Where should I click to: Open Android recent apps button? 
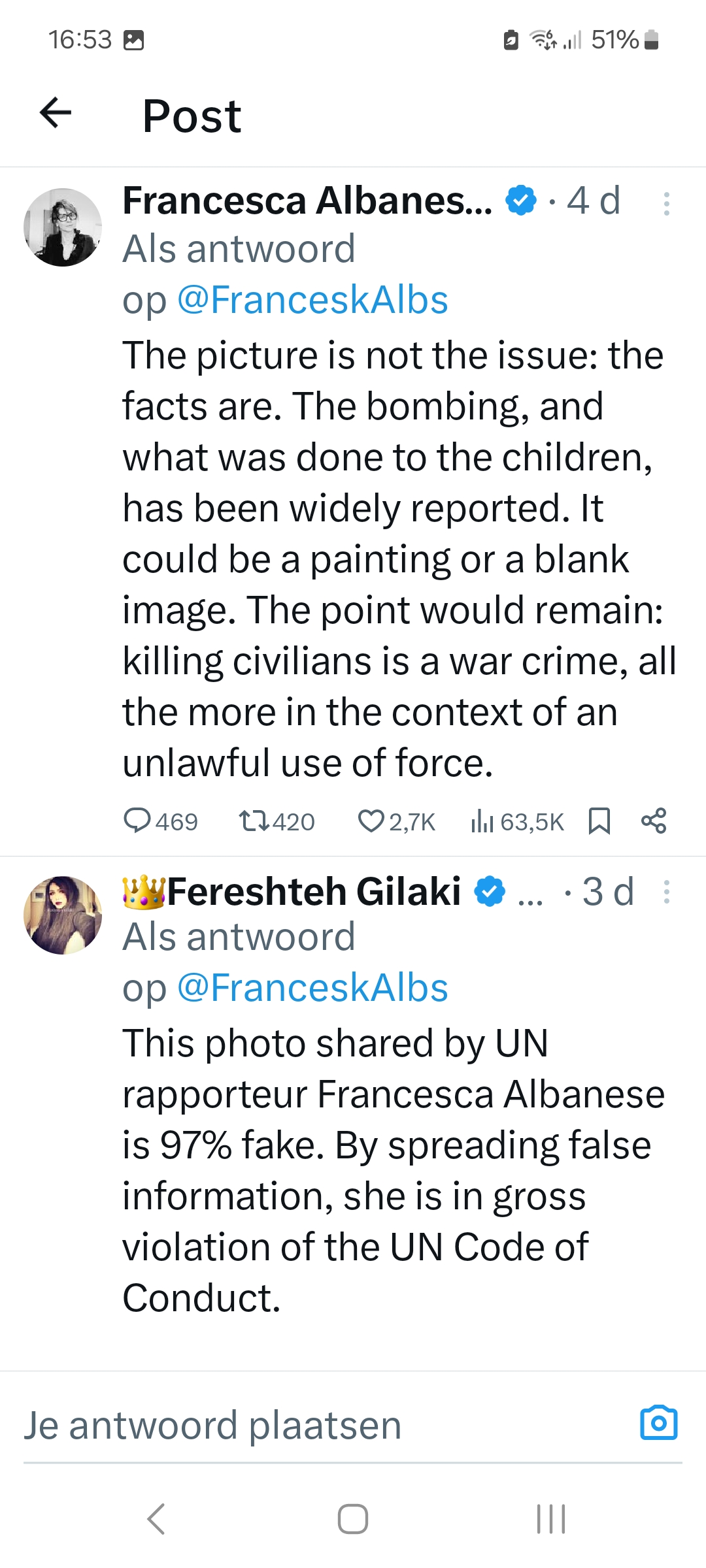point(550,1518)
